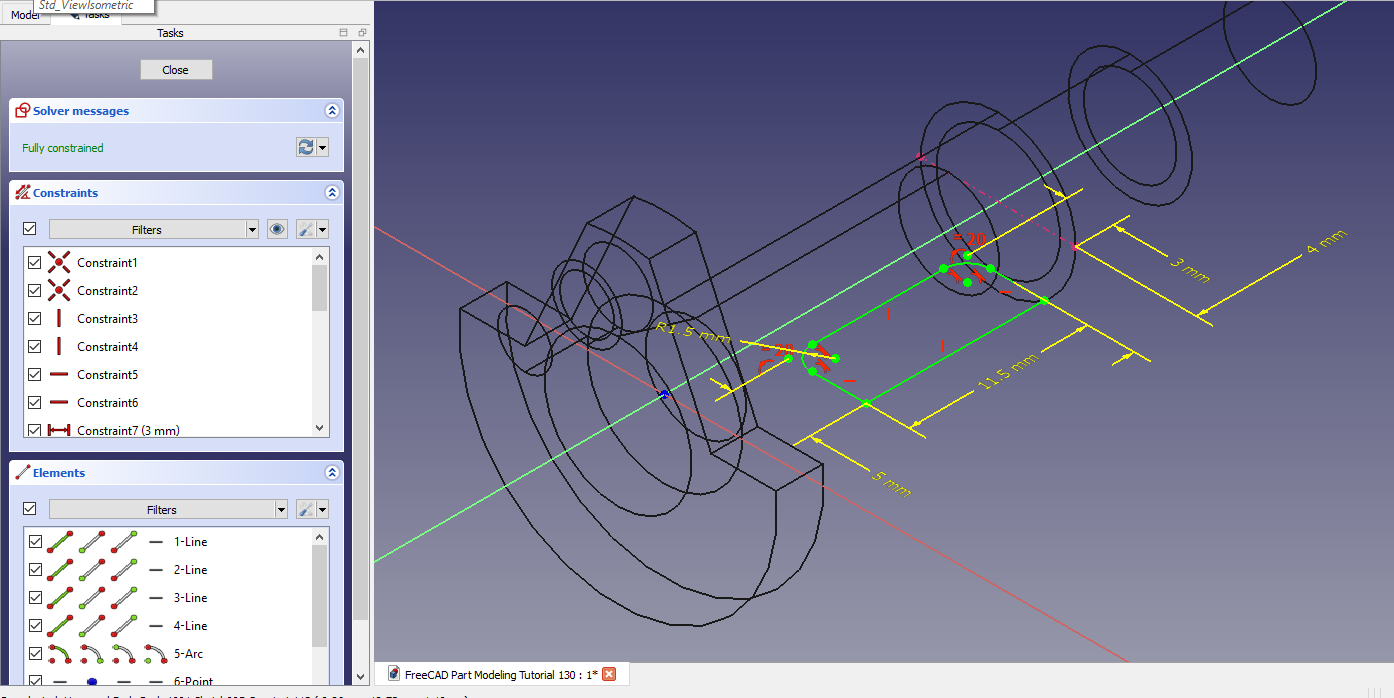
Task: Close the FreeCAD Part Modeling Tutorial 130 tab
Action: pyautogui.click(x=608, y=675)
